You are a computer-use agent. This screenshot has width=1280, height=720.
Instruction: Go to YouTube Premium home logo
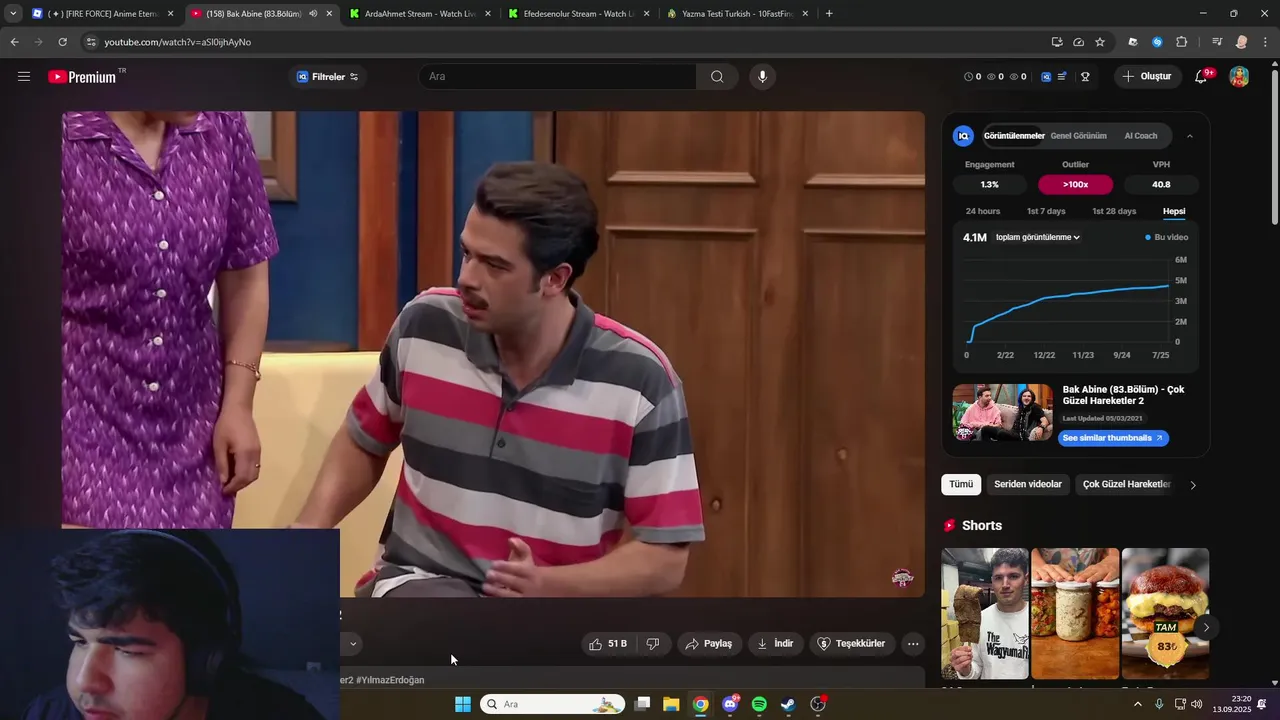coord(83,77)
